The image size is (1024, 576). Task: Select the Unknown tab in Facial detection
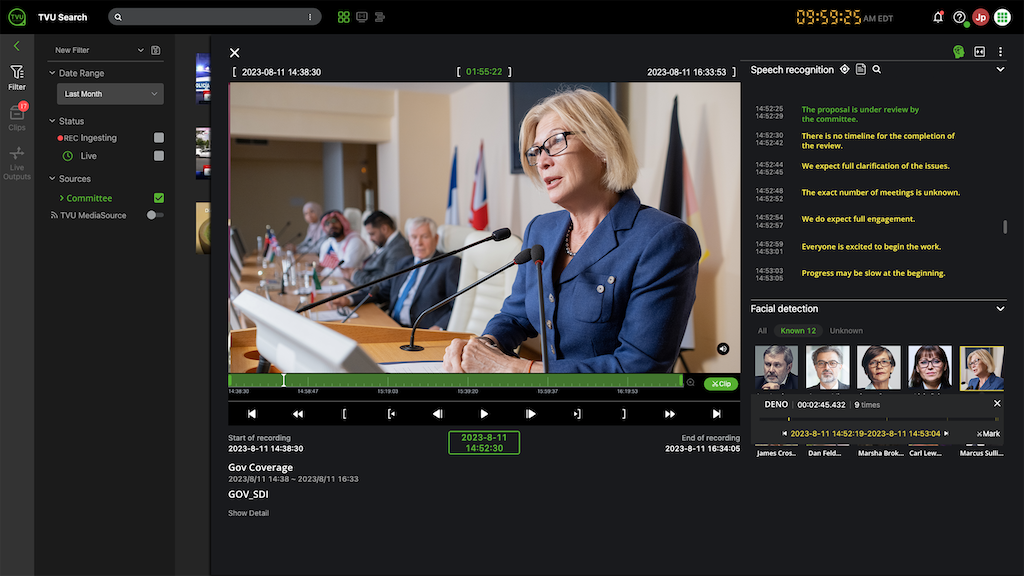point(845,330)
